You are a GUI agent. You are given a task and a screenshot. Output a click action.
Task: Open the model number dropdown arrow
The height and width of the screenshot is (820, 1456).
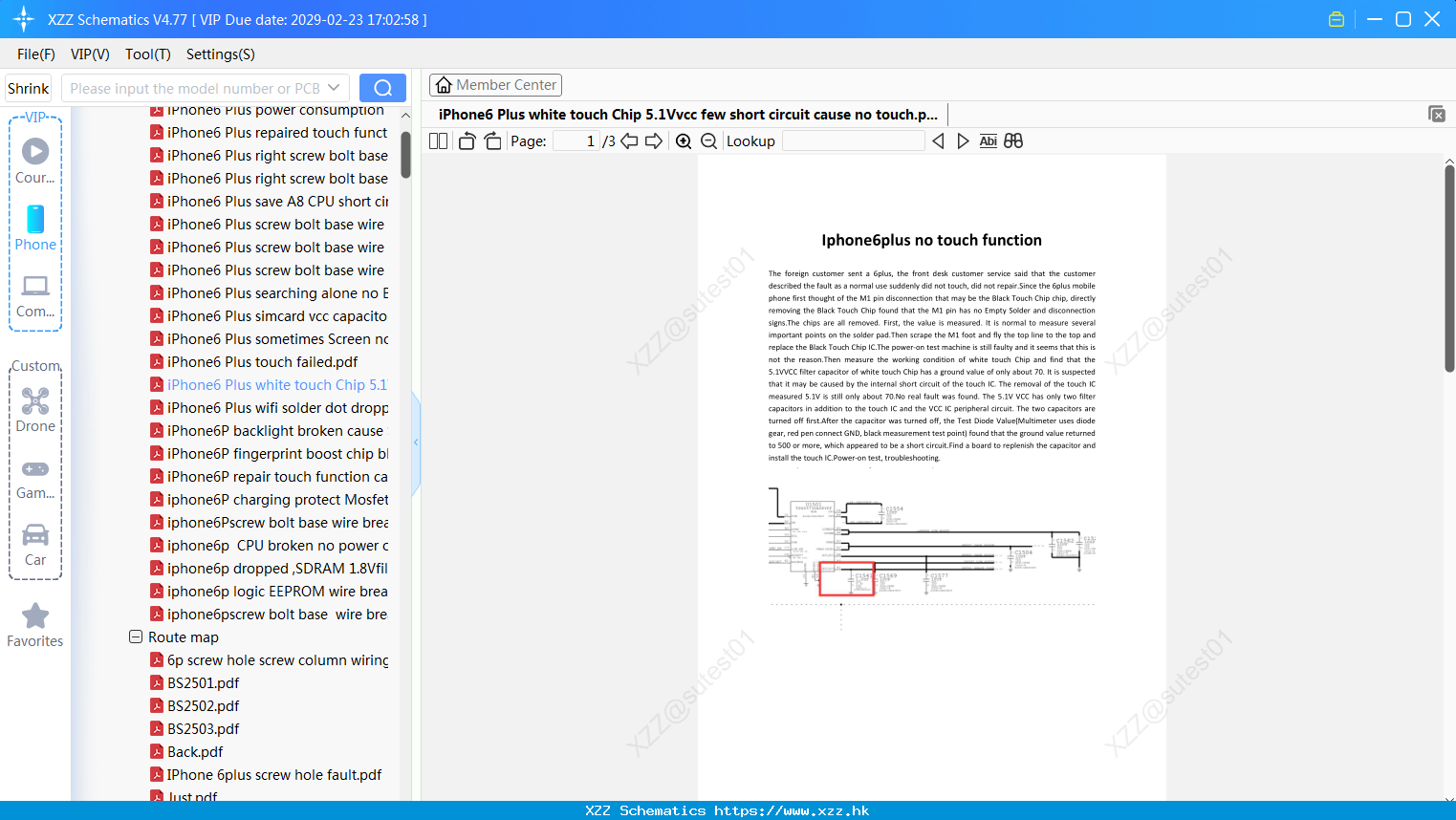click(x=334, y=88)
